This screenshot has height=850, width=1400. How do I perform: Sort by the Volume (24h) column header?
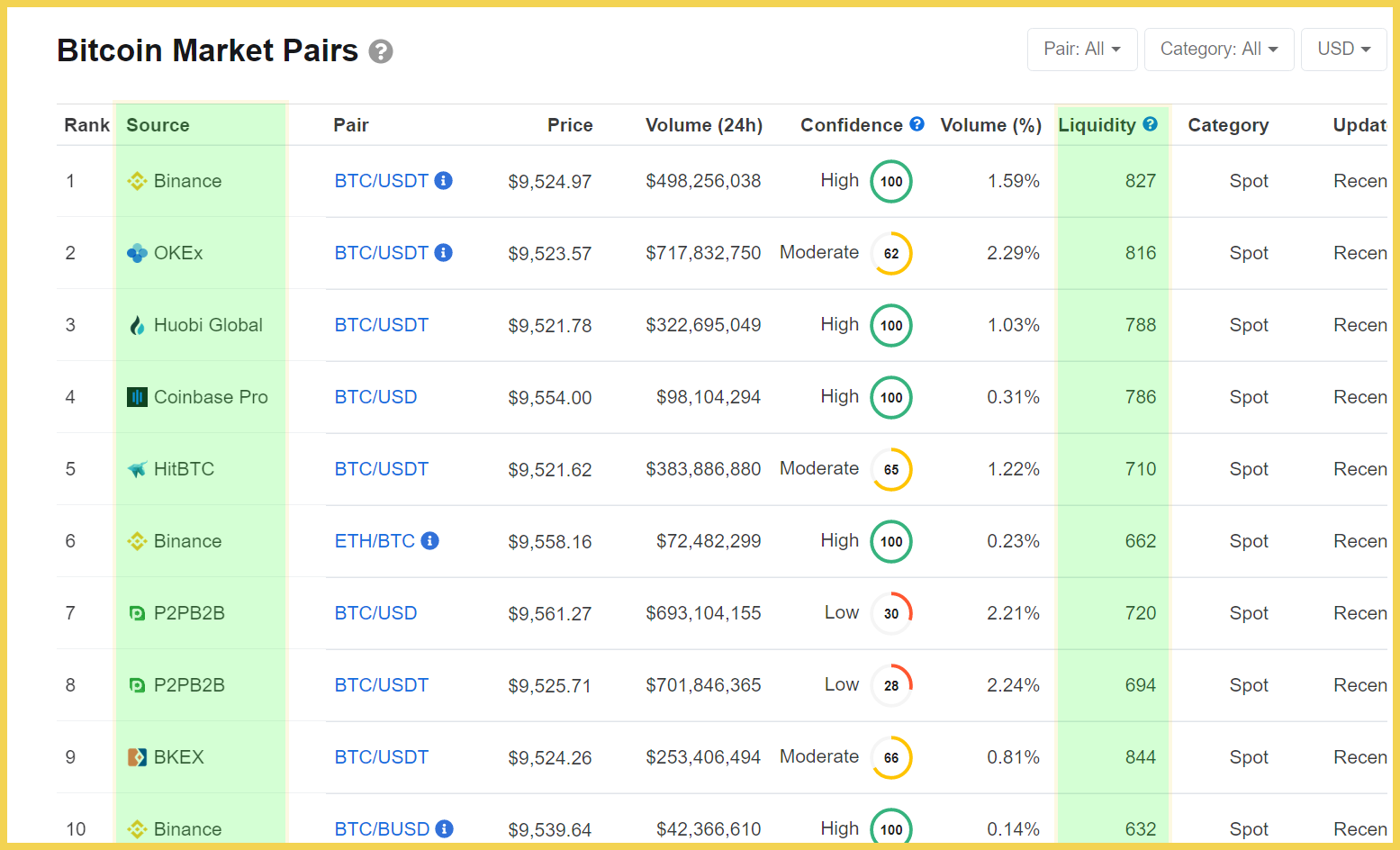pos(704,125)
